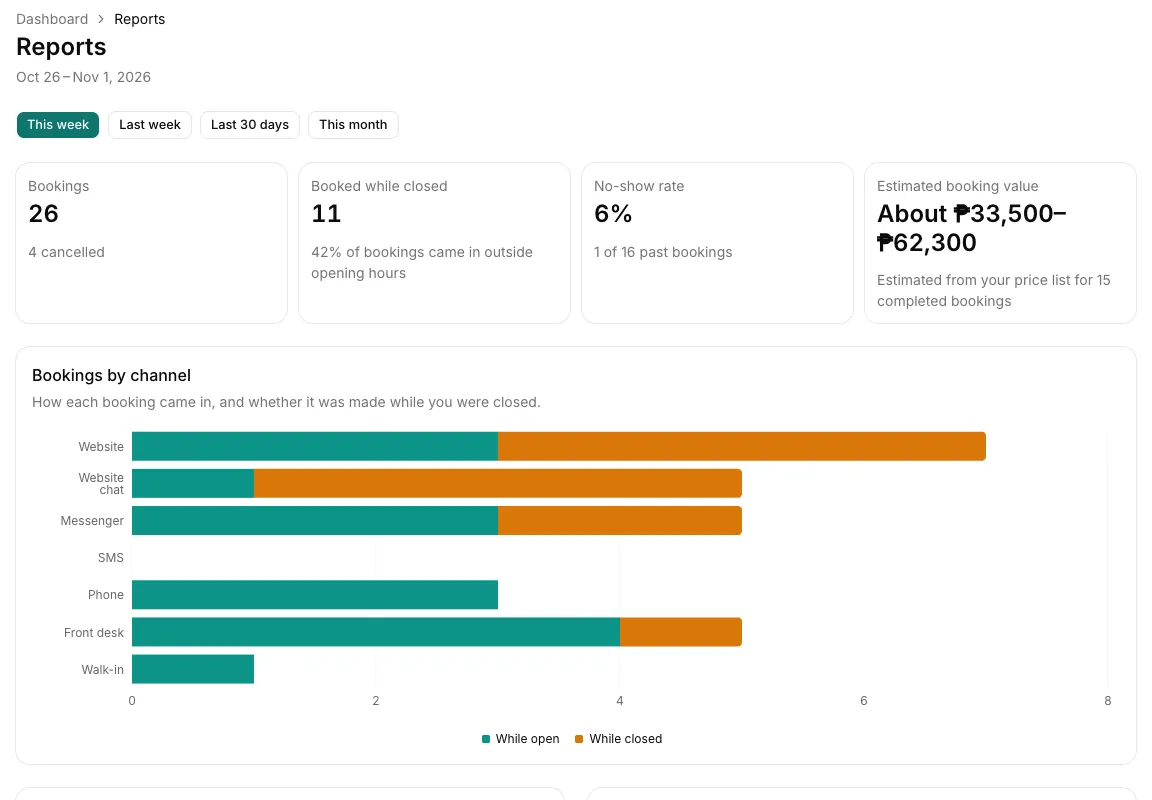The image size is (1152, 800).
Task: Click the "11" booked while closed value
Action: pos(326,214)
